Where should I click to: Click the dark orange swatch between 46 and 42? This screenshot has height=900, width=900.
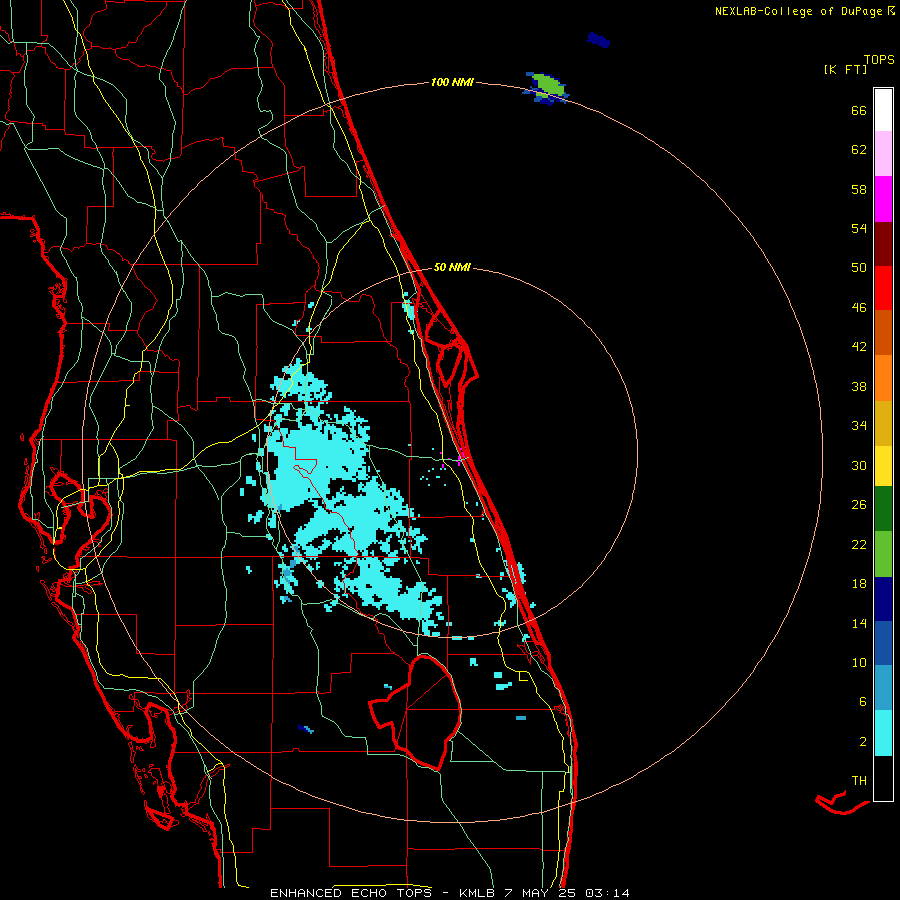click(883, 333)
